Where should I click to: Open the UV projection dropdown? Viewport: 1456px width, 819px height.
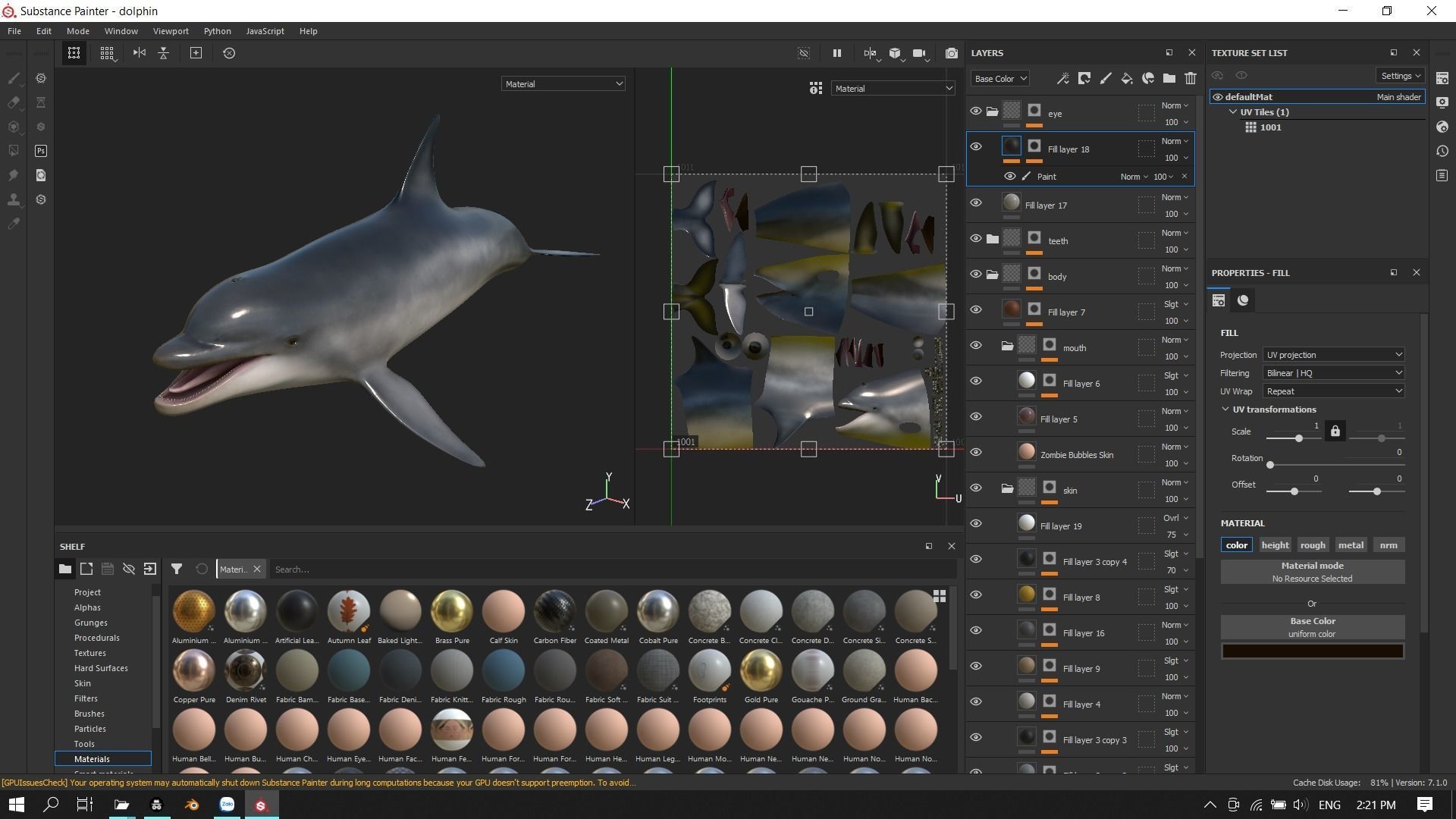click(x=1333, y=354)
